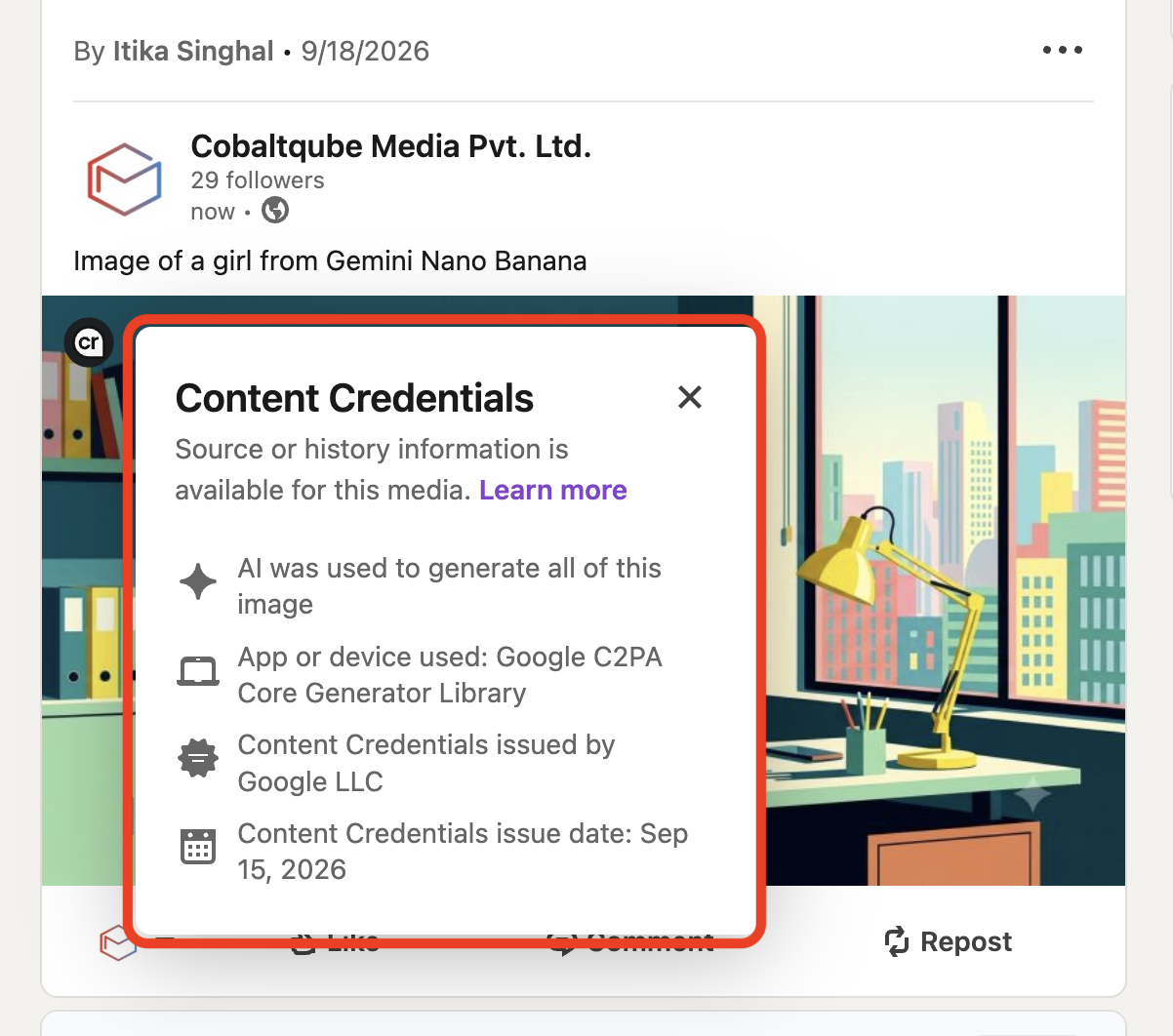Click the laptop device icon
The image size is (1173, 1036).
198,671
